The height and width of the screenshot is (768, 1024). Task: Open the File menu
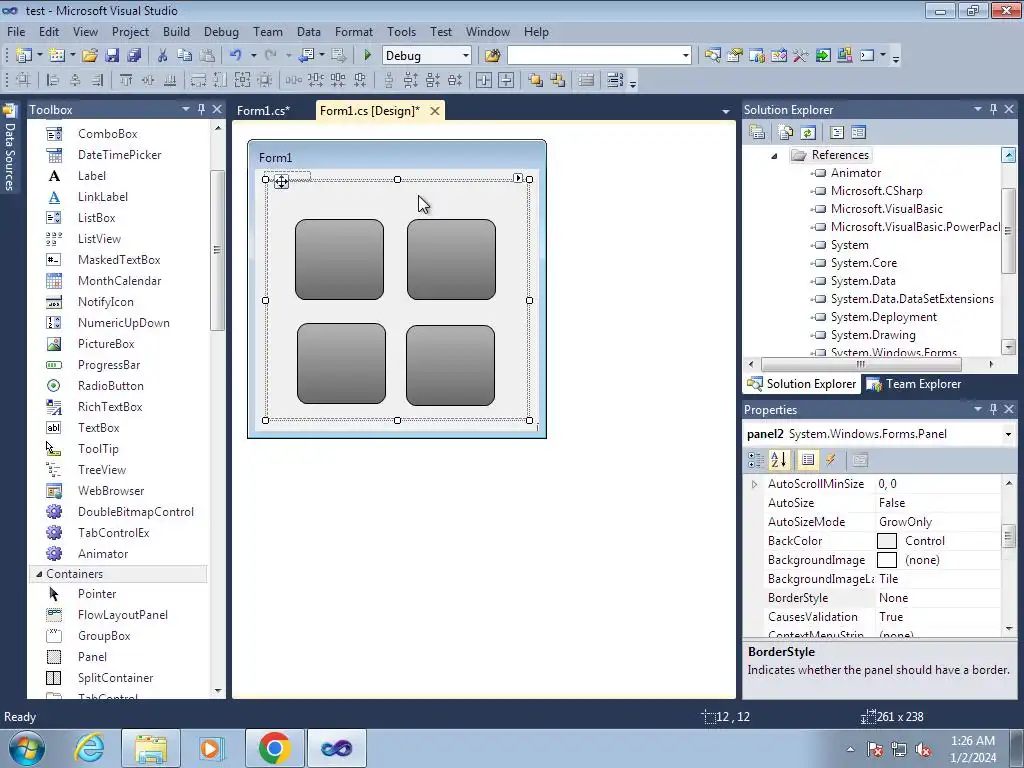pyautogui.click(x=16, y=31)
